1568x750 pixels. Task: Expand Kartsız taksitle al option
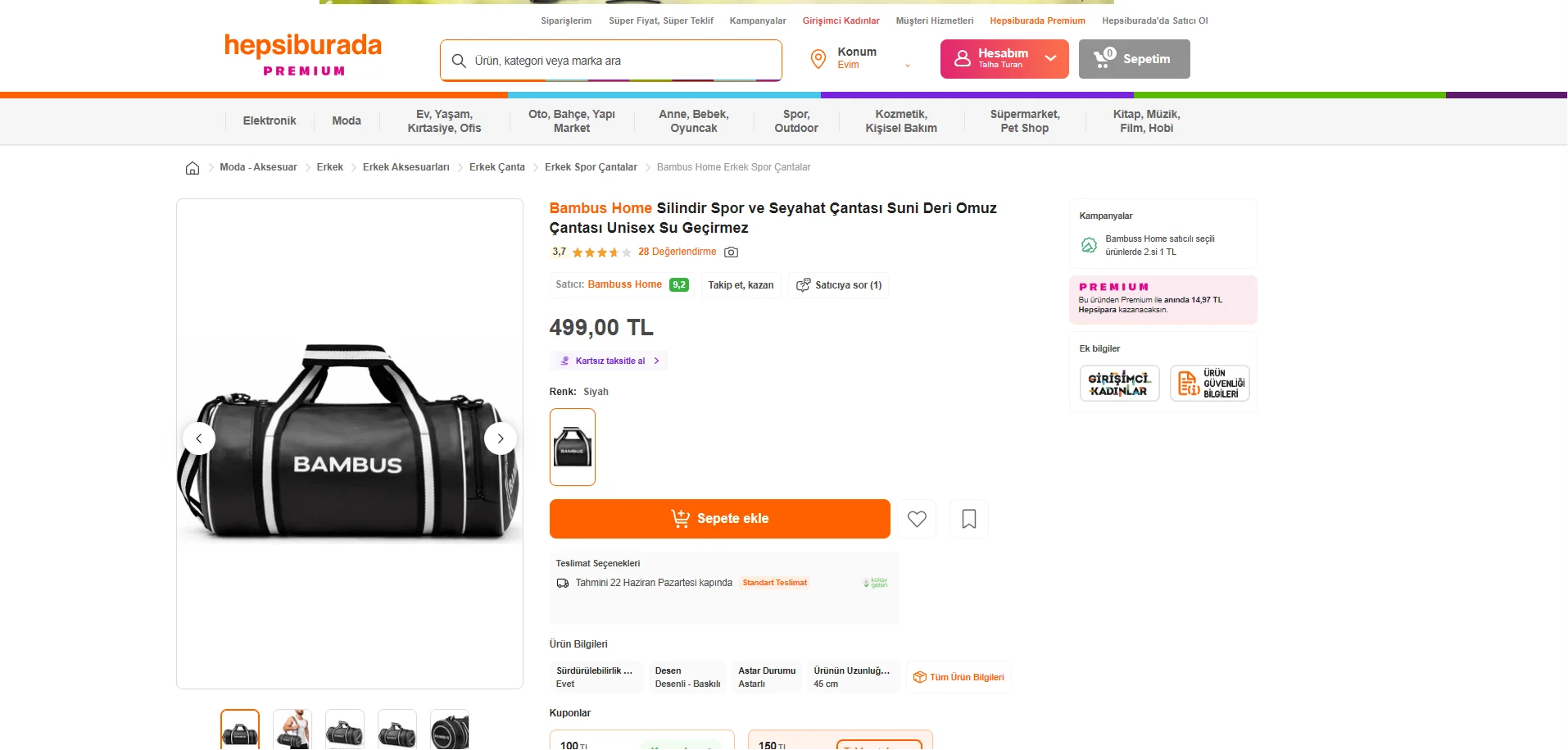pyautogui.click(x=609, y=361)
